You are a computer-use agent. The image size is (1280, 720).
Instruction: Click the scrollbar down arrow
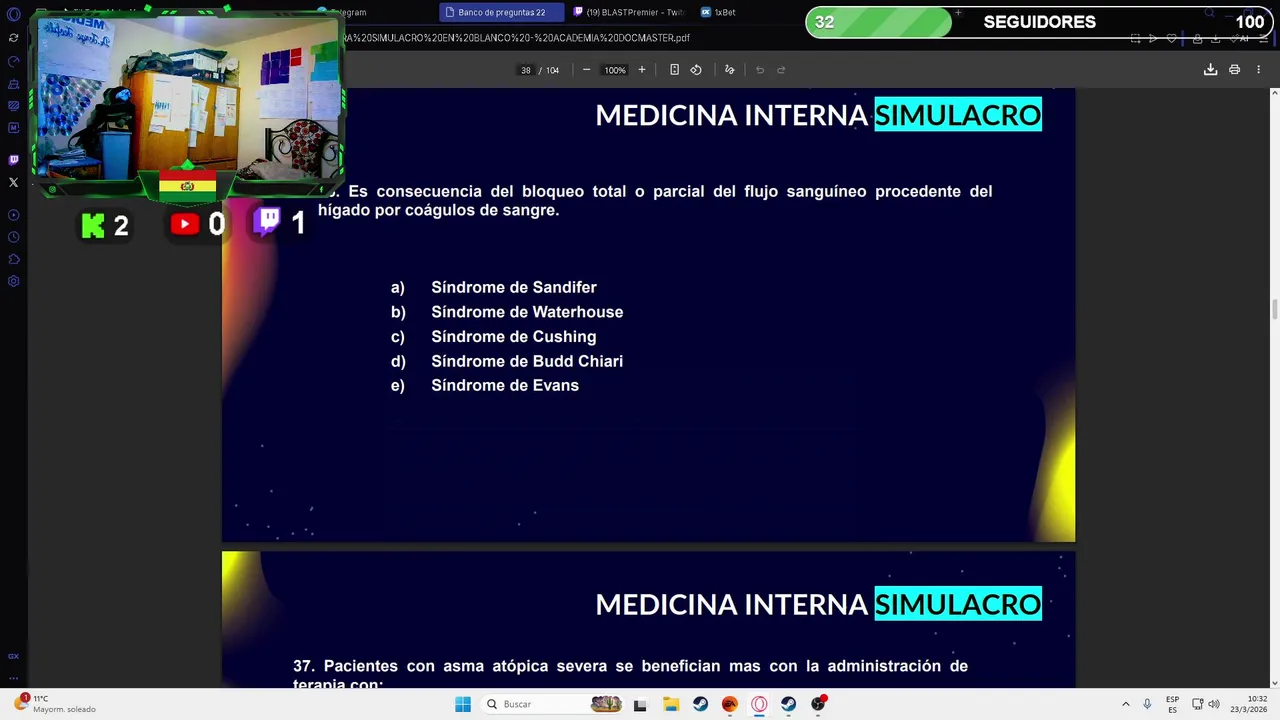(x=1274, y=682)
